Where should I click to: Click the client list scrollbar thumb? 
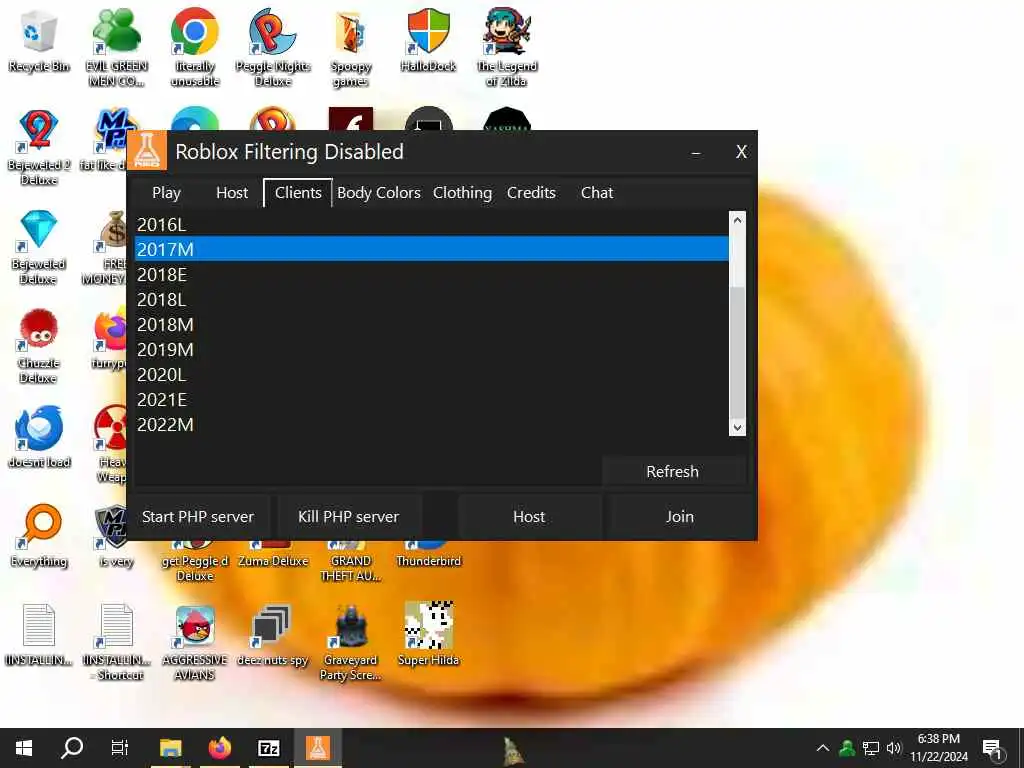[x=737, y=351]
